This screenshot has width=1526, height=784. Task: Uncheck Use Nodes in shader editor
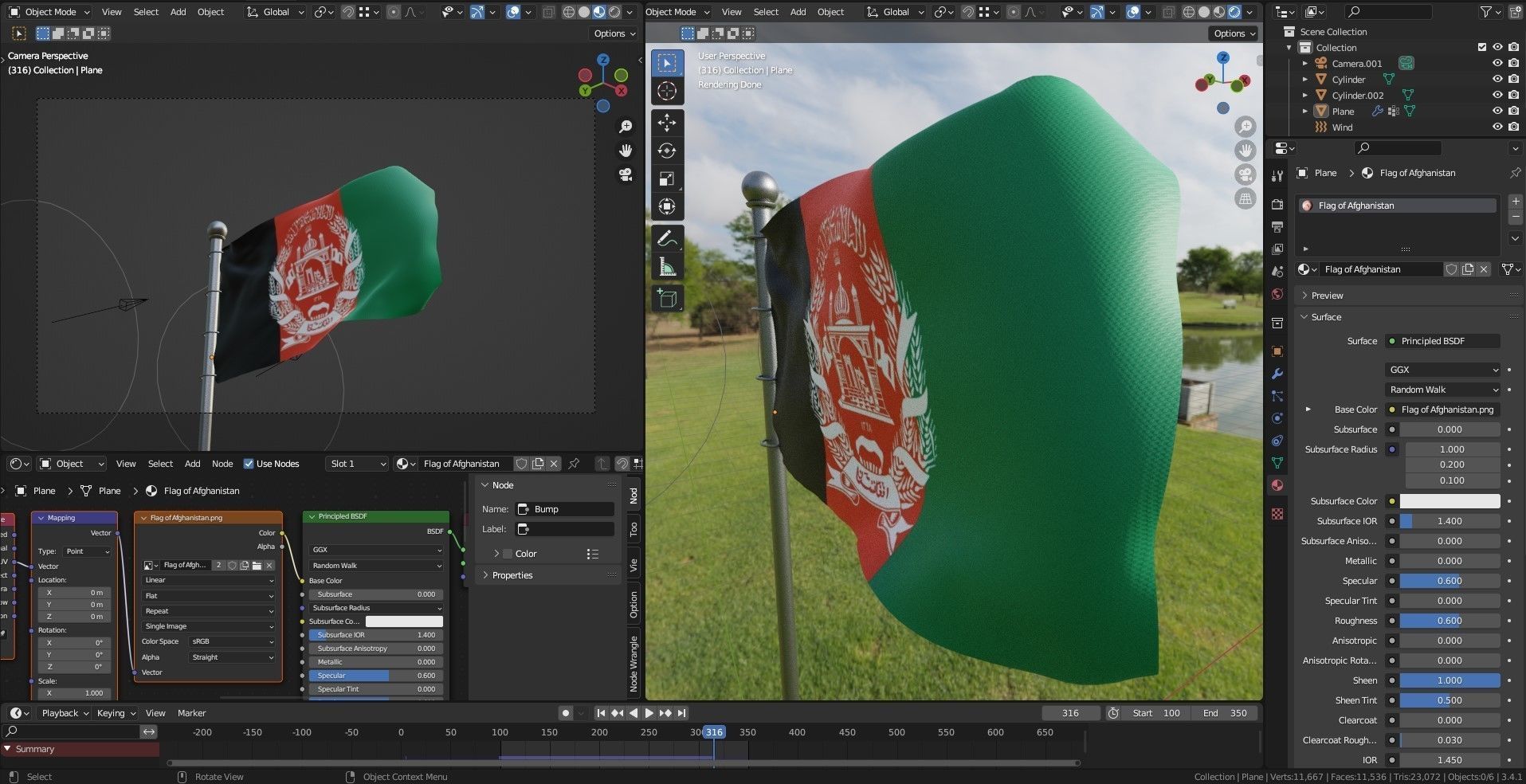pos(249,463)
